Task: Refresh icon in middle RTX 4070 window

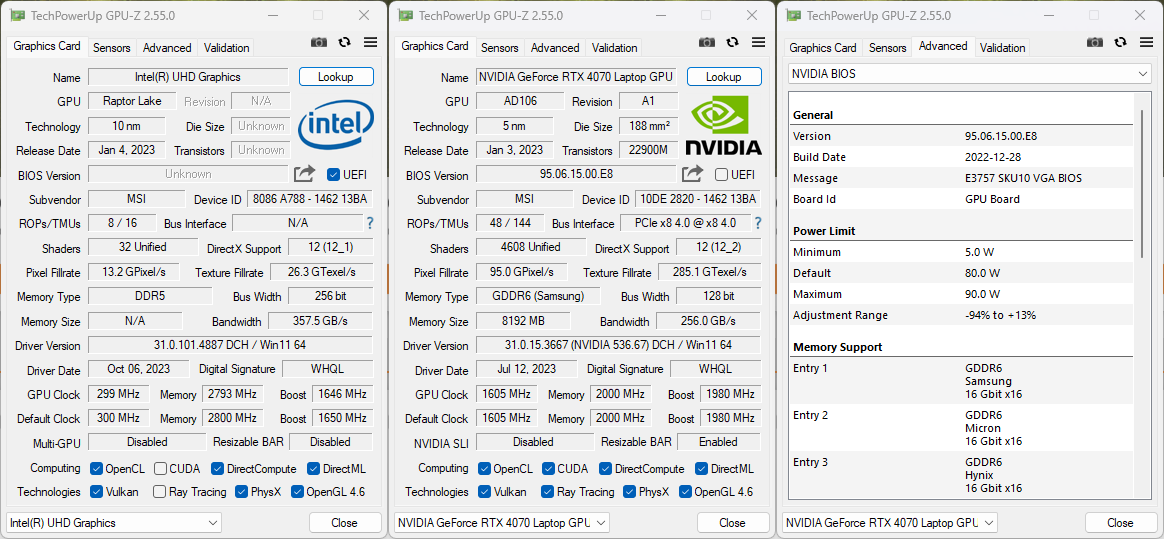Action: pyautogui.click(x=733, y=42)
